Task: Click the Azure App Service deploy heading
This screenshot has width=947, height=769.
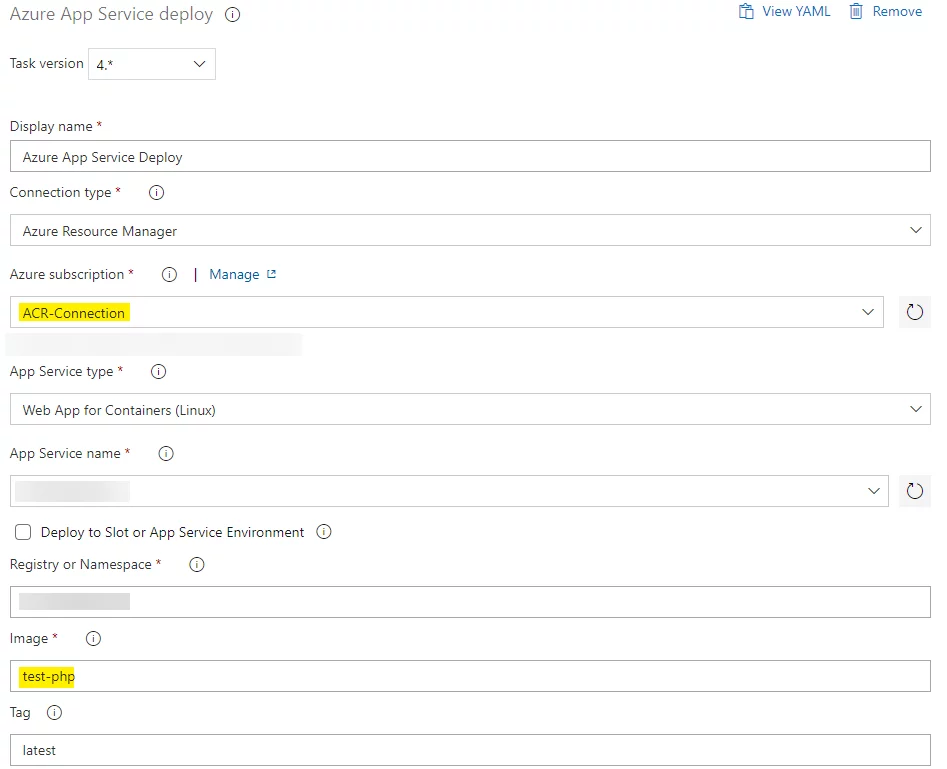Action: pos(111,14)
